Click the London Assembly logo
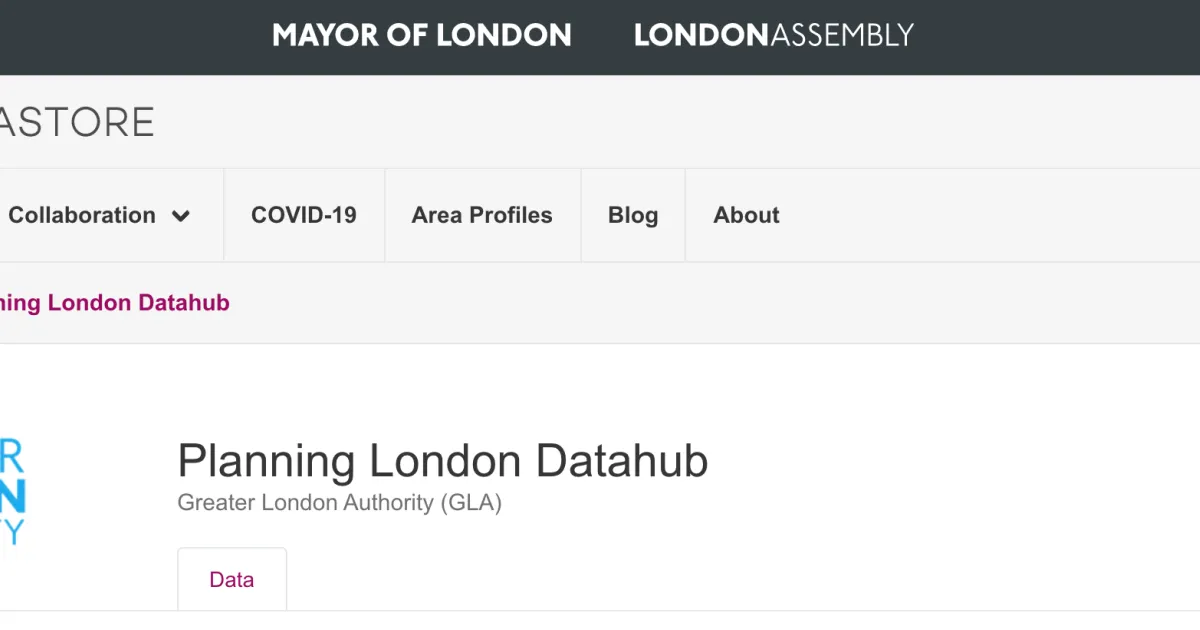Image resolution: width=1200 pixels, height=630 pixels. (x=773, y=36)
